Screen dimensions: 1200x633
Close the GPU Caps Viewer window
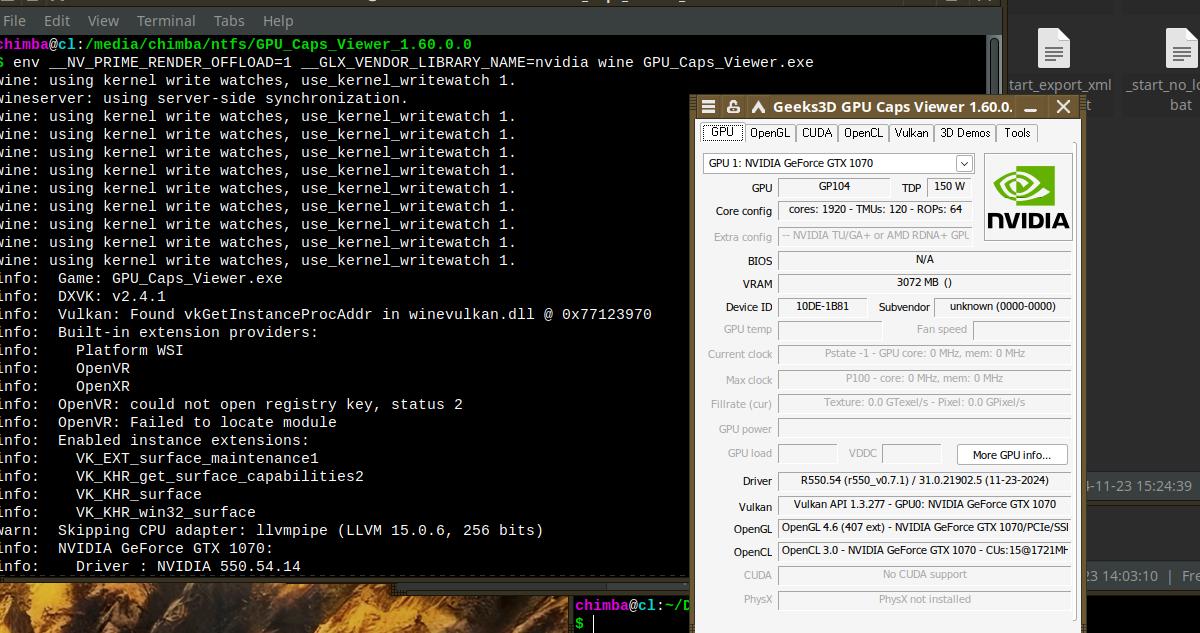coord(1064,107)
